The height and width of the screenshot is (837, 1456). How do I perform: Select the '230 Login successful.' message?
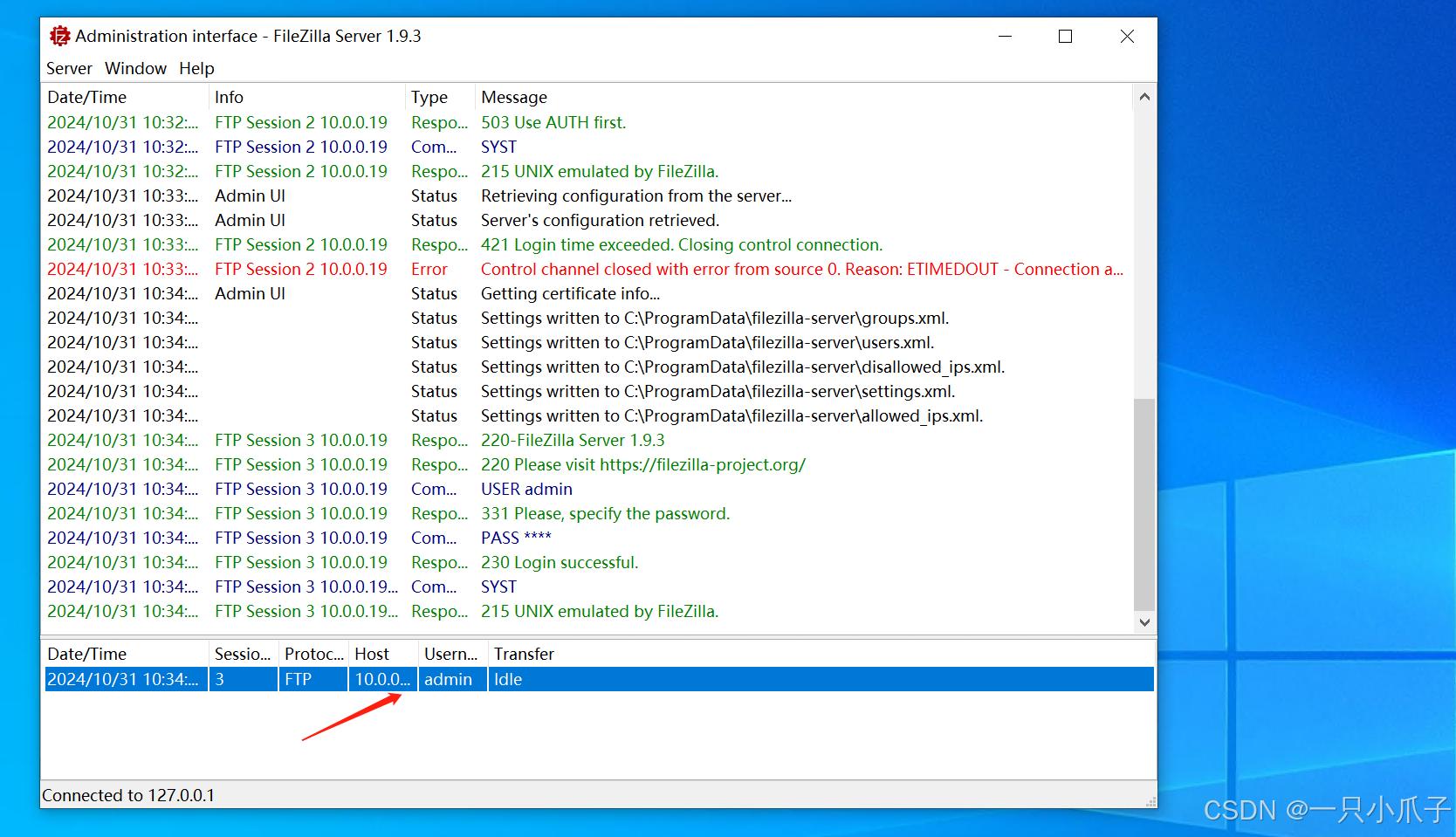tap(560, 562)
